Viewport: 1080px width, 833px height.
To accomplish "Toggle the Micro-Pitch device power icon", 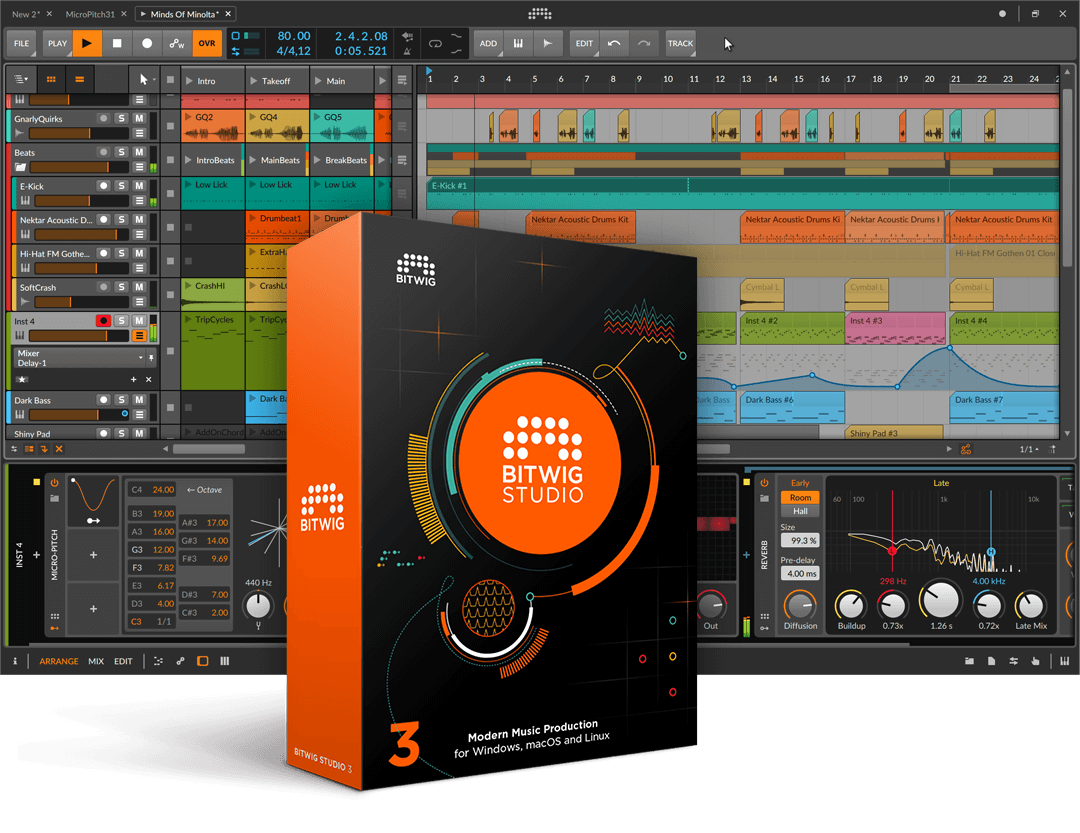I will coord(54,483).
